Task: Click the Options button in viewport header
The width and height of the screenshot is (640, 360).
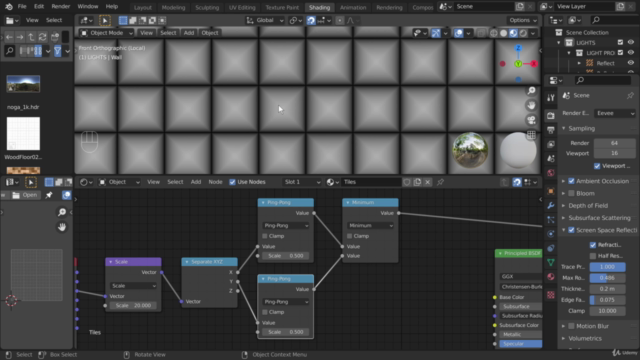Action: [x=523, y=20]
